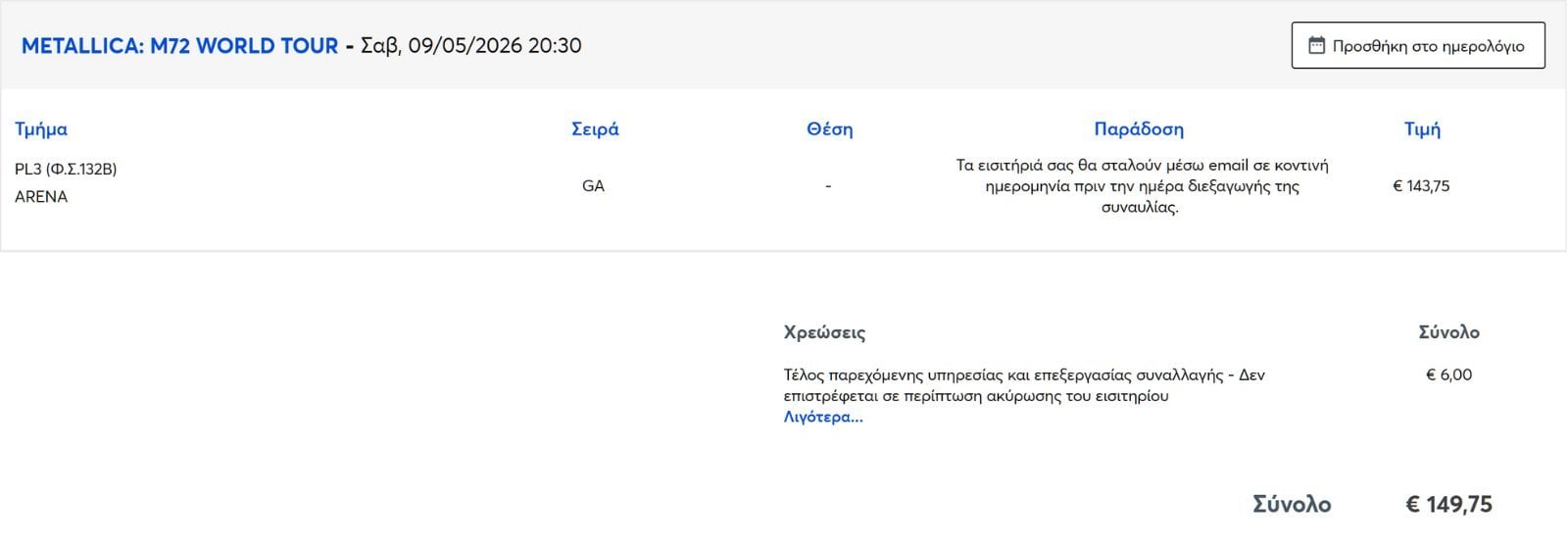Click the Θέση column header
Image resolution: width=1568 pixels, height=547 pixels.
tap(829, 128)
